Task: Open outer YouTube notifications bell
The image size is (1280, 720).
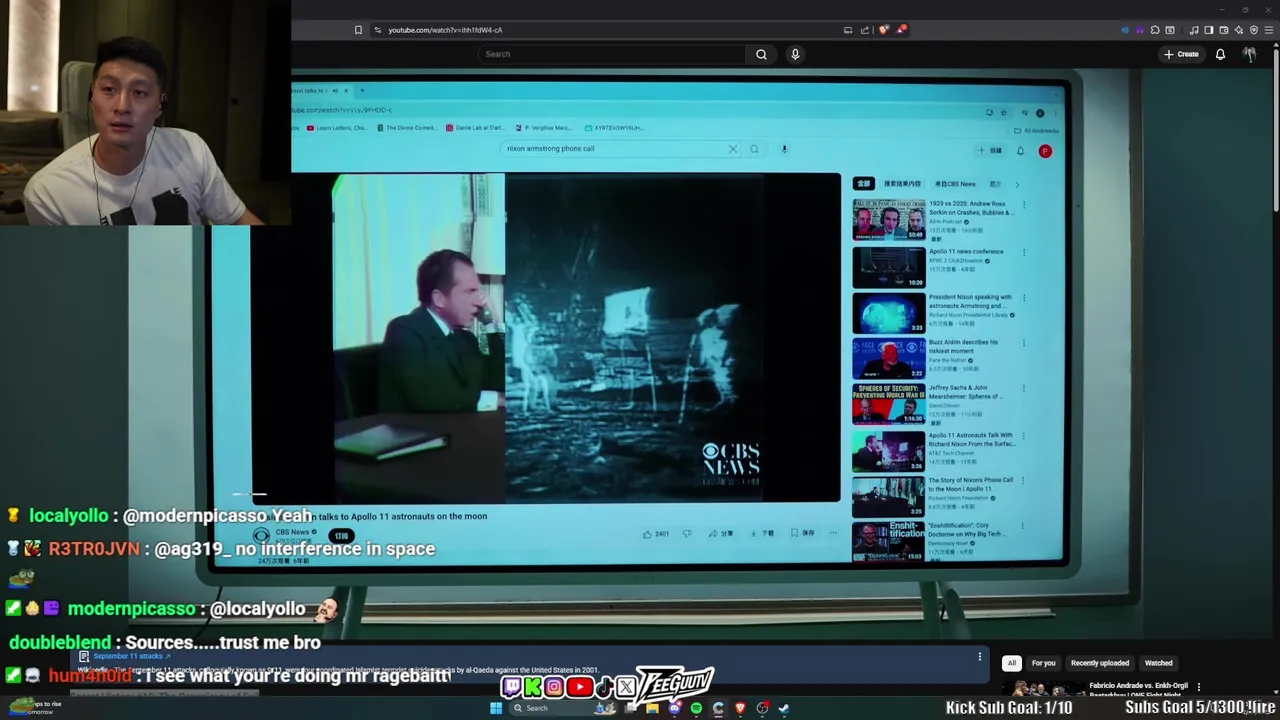Action: point(1220,54)
